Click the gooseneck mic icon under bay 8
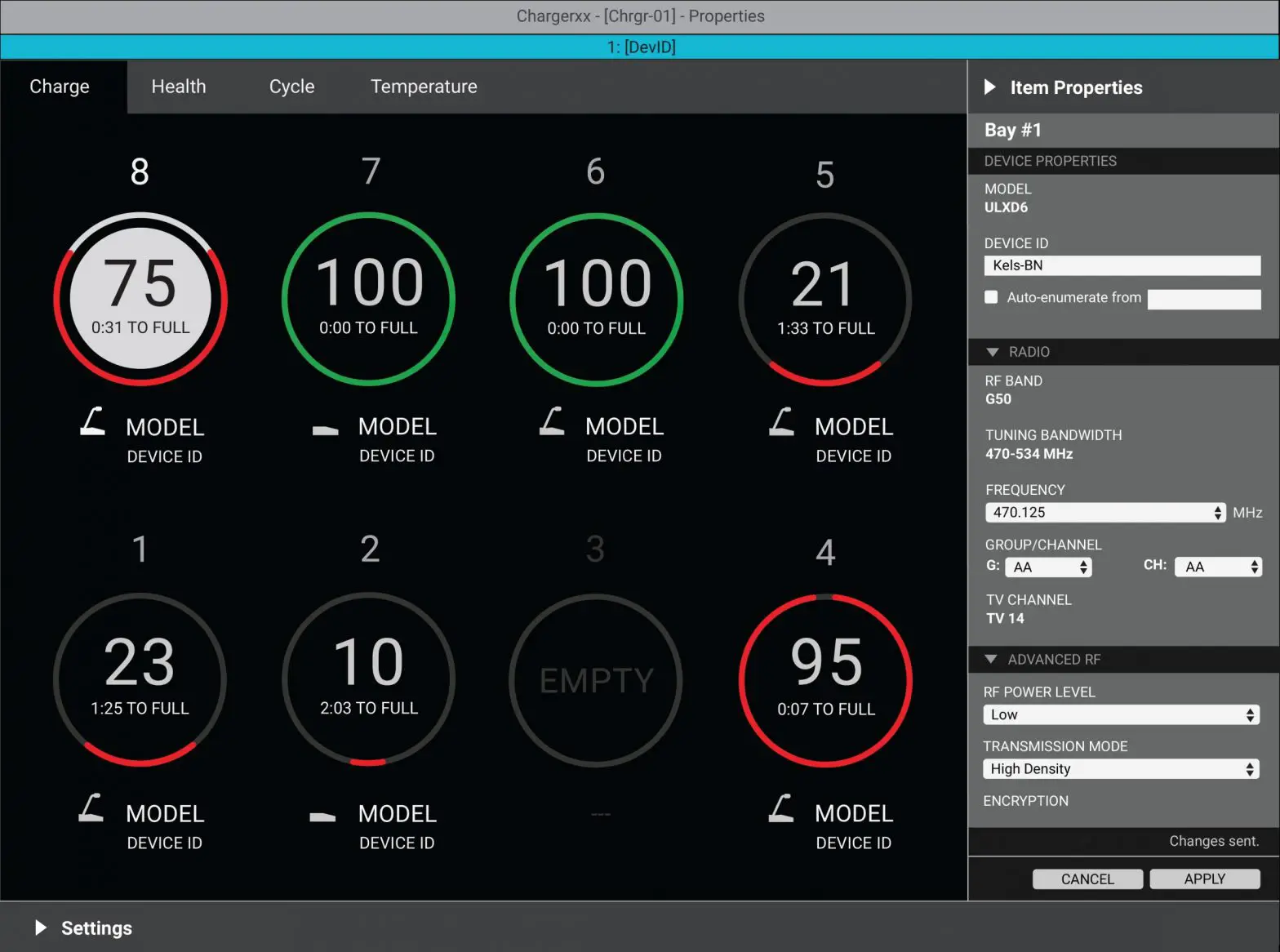Viewport: 1280px width, 952px height. coord(93,421)
